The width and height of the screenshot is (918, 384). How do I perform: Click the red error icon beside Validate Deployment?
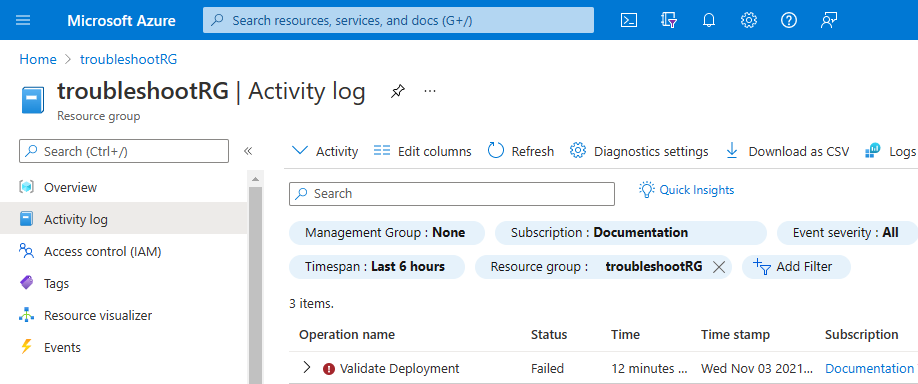point(329,369)
